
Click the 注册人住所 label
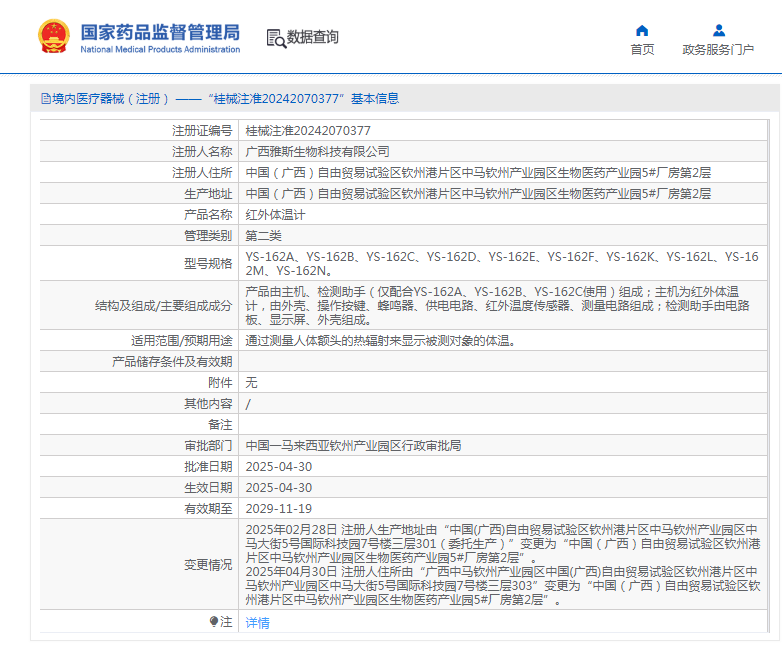click(202, 173)
